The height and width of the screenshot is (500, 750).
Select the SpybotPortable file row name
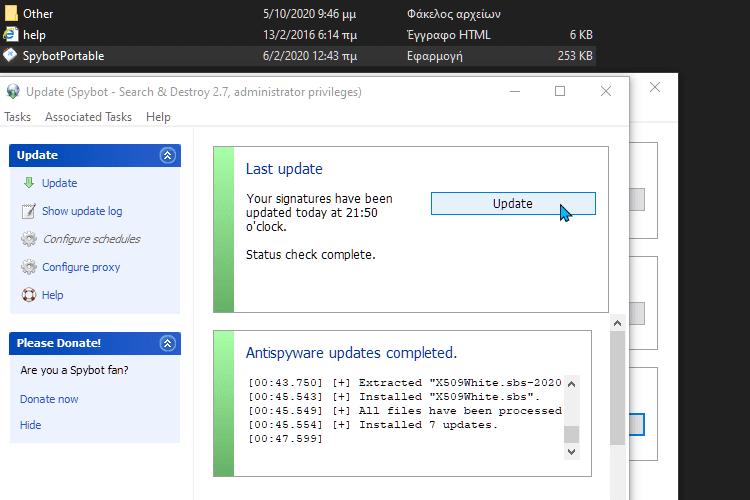click(63, 56)
